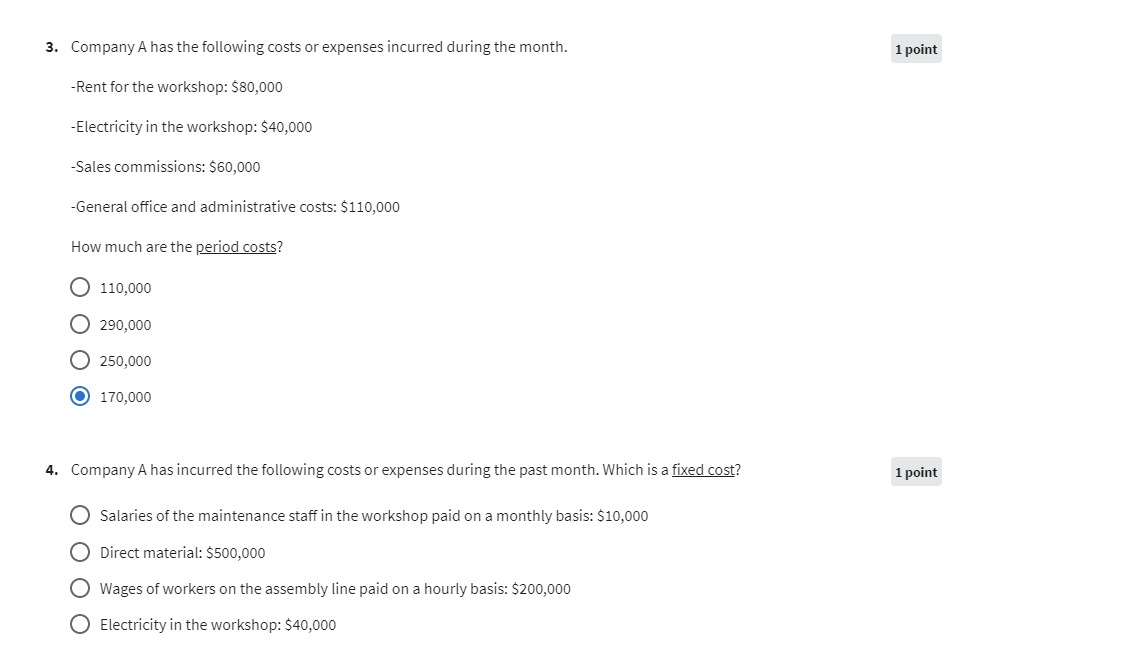Click the 1 point badge on question 3
This screenshot has height=655, width=1140.
(x=915, y=48)
